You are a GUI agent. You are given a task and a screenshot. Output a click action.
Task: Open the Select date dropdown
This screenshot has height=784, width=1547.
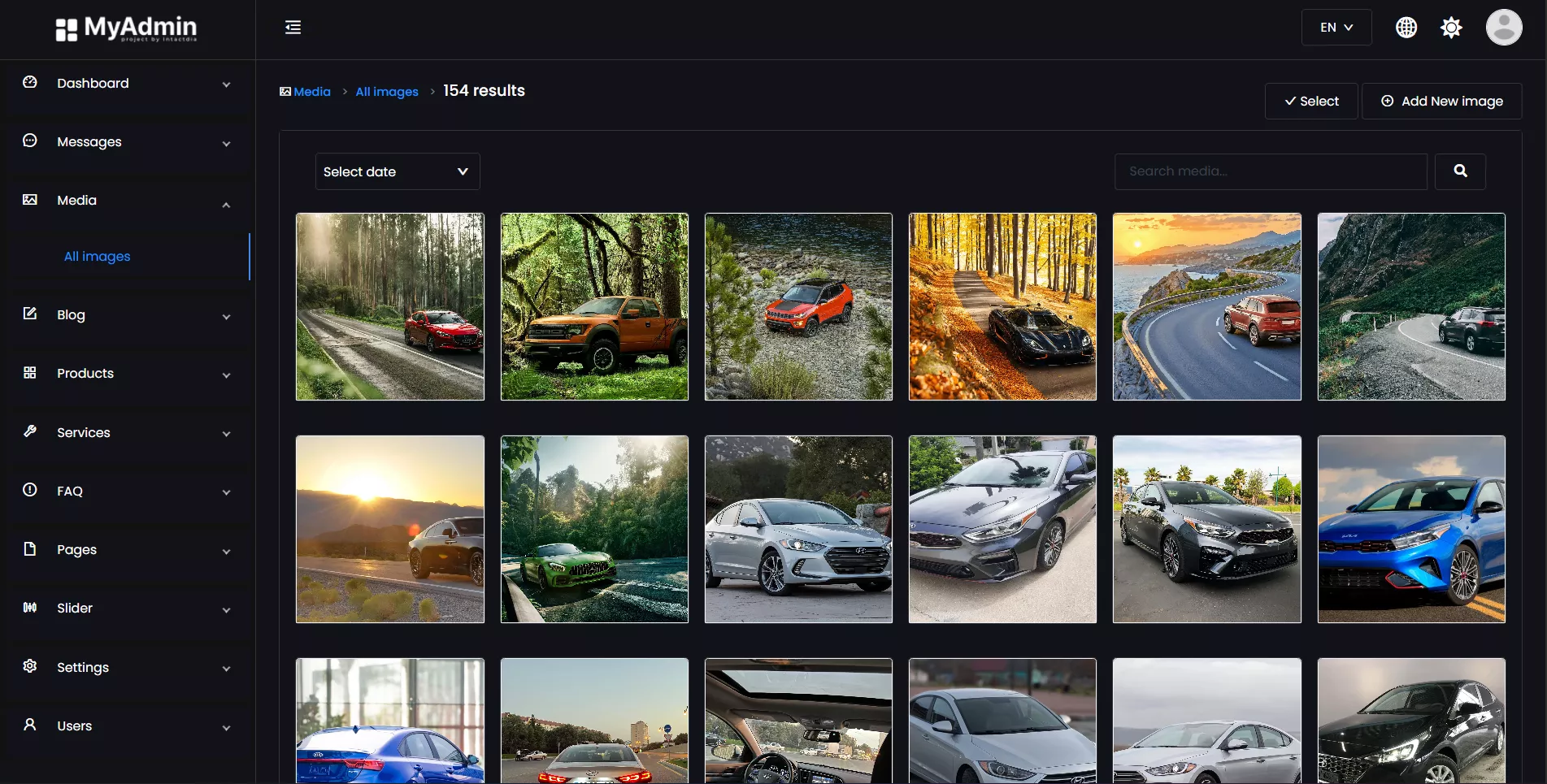[x=397, y=171]
